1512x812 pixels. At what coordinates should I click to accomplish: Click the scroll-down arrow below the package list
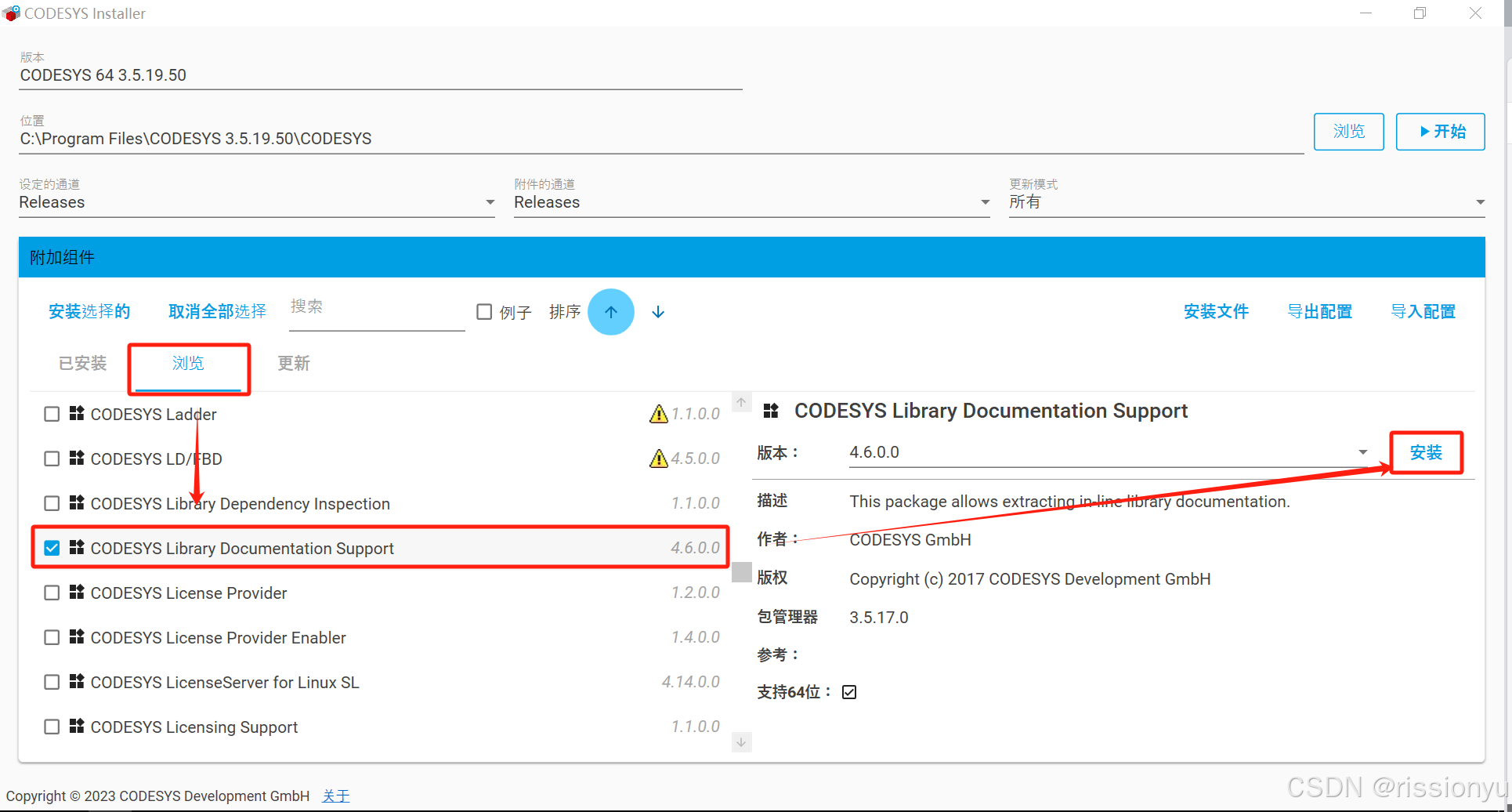click(740, 741)
